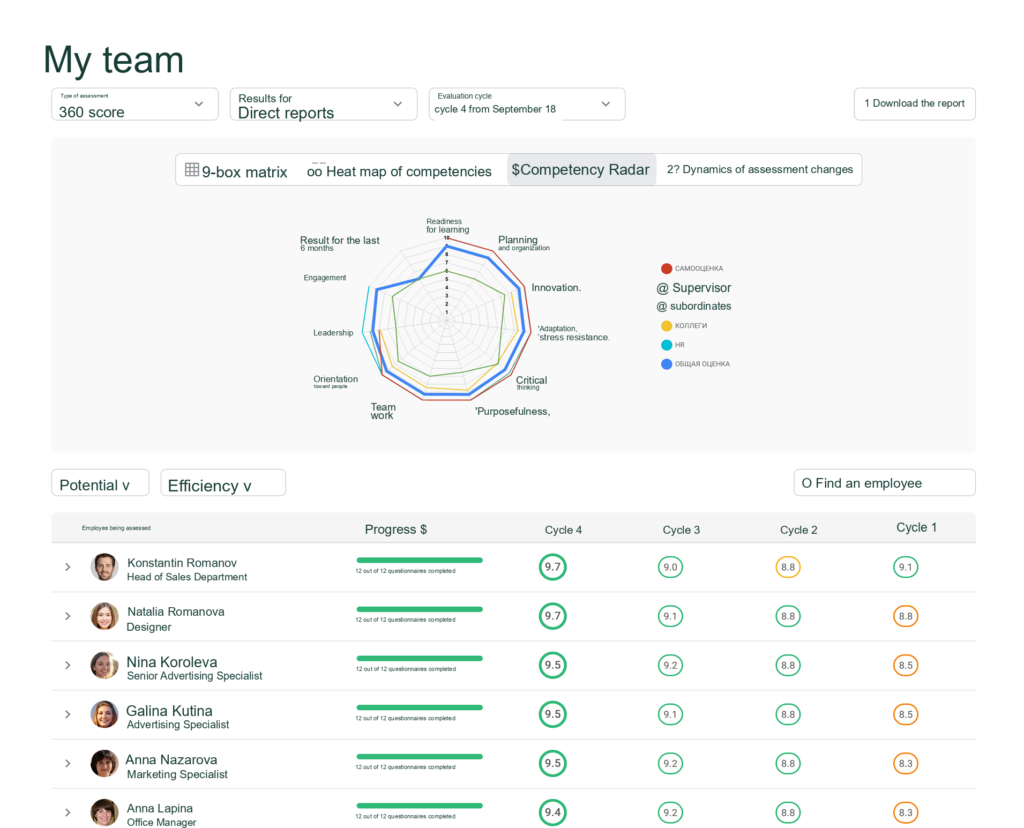Image resolution: width=1024 pixels, height=828 pixels.
Task: Click Download the report button
Action: (914, 104)
